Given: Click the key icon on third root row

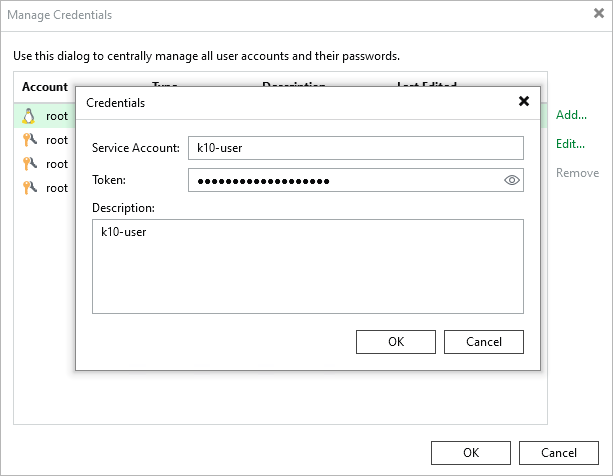Looking at the screenshot, I should pos(29,164).
